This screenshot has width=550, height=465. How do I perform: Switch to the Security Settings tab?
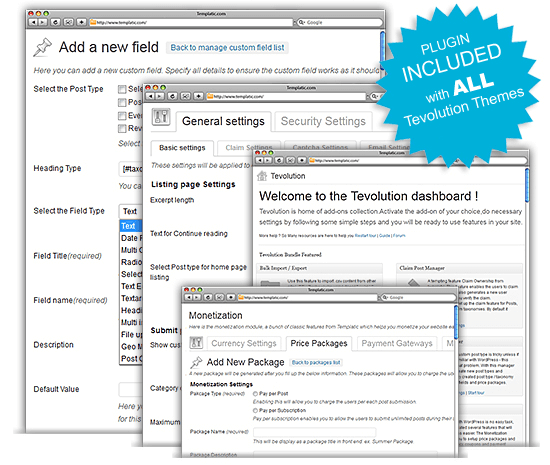coord(323,121)
